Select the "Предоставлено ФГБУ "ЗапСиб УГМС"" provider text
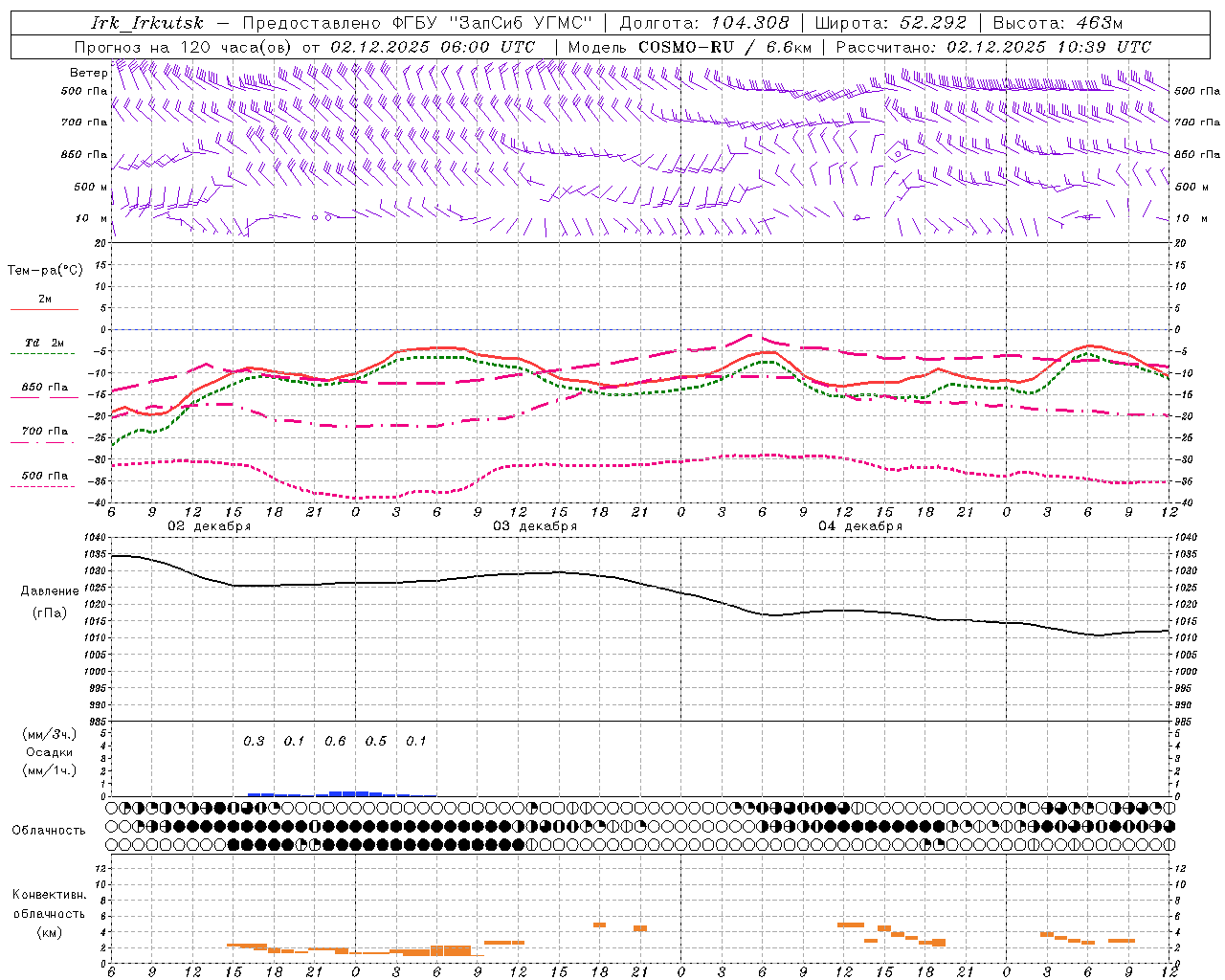The width and height of the screenshot is (1225, 980). (417, 23)
